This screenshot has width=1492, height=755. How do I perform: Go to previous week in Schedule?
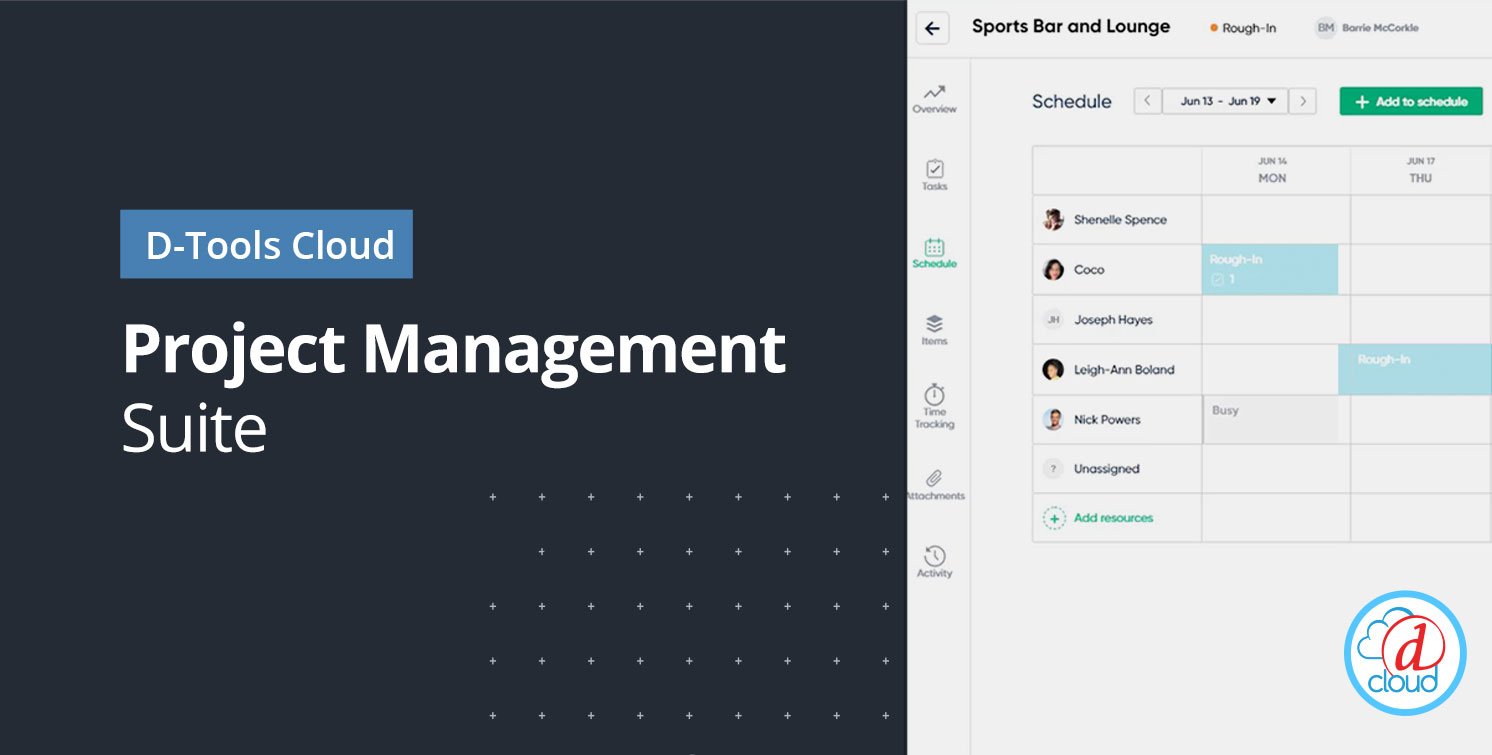click(x=1147, y=101)
